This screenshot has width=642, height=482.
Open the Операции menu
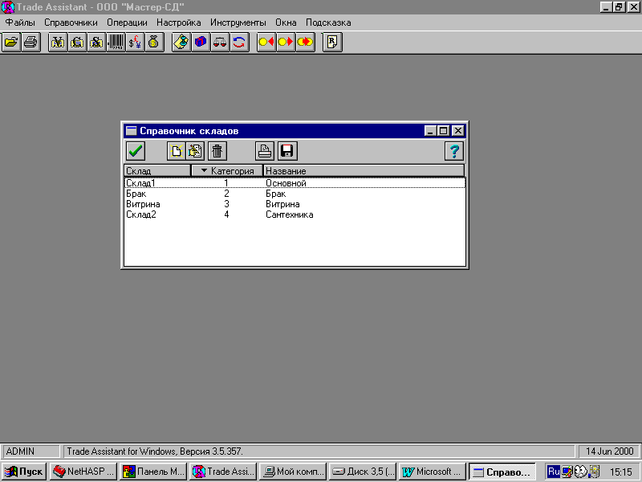pyautogui.click(x=127, y=23)
